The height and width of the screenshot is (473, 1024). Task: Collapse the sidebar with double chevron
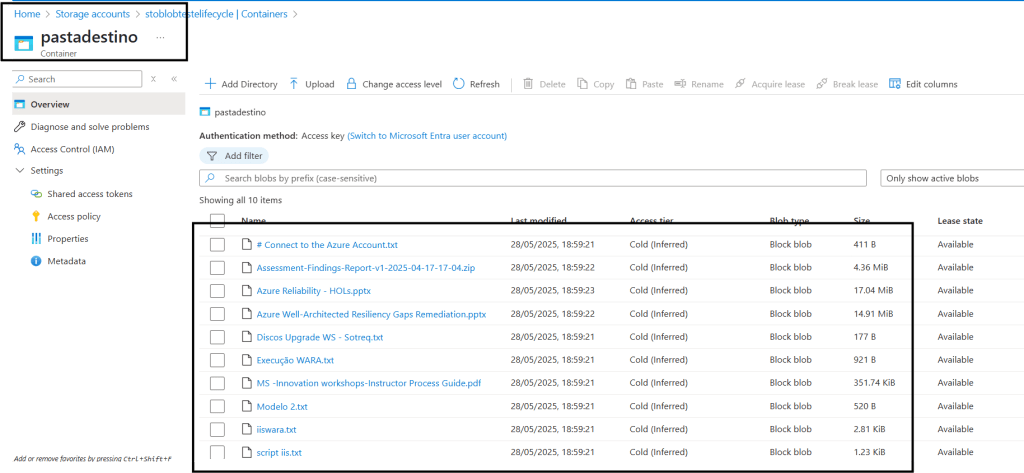[x=174, y=79]
